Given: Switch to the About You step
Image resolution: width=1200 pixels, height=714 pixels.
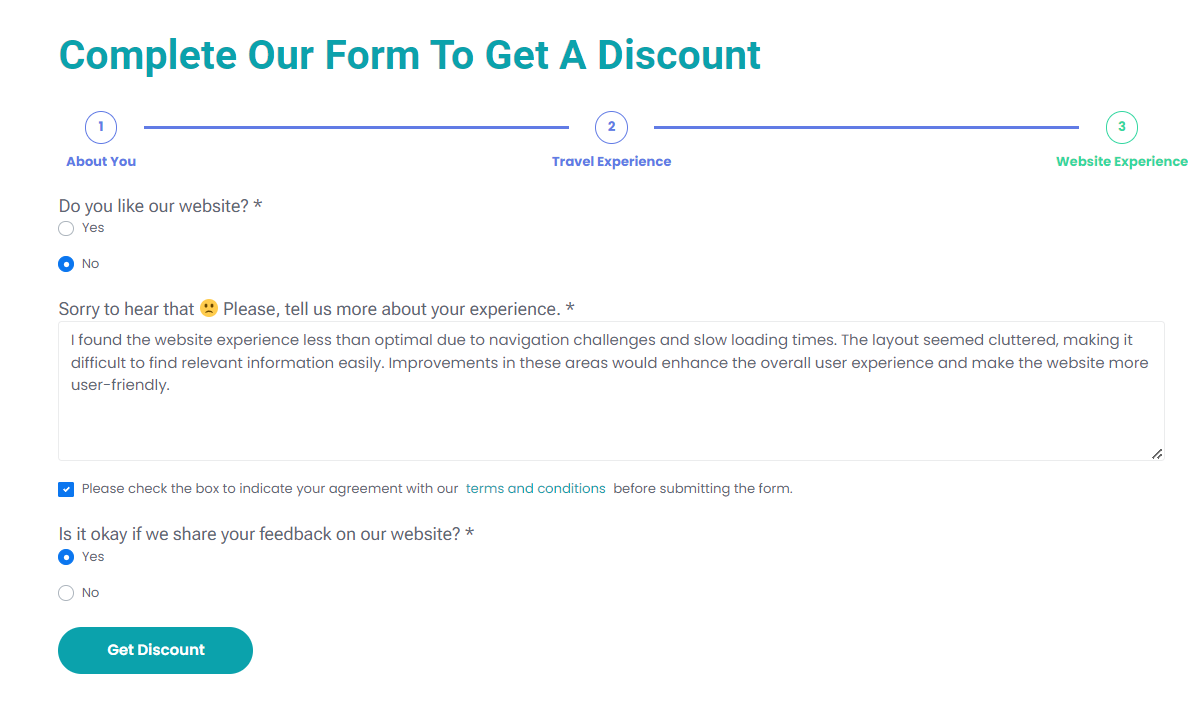Looking at the screenshot, I should 100,161.
